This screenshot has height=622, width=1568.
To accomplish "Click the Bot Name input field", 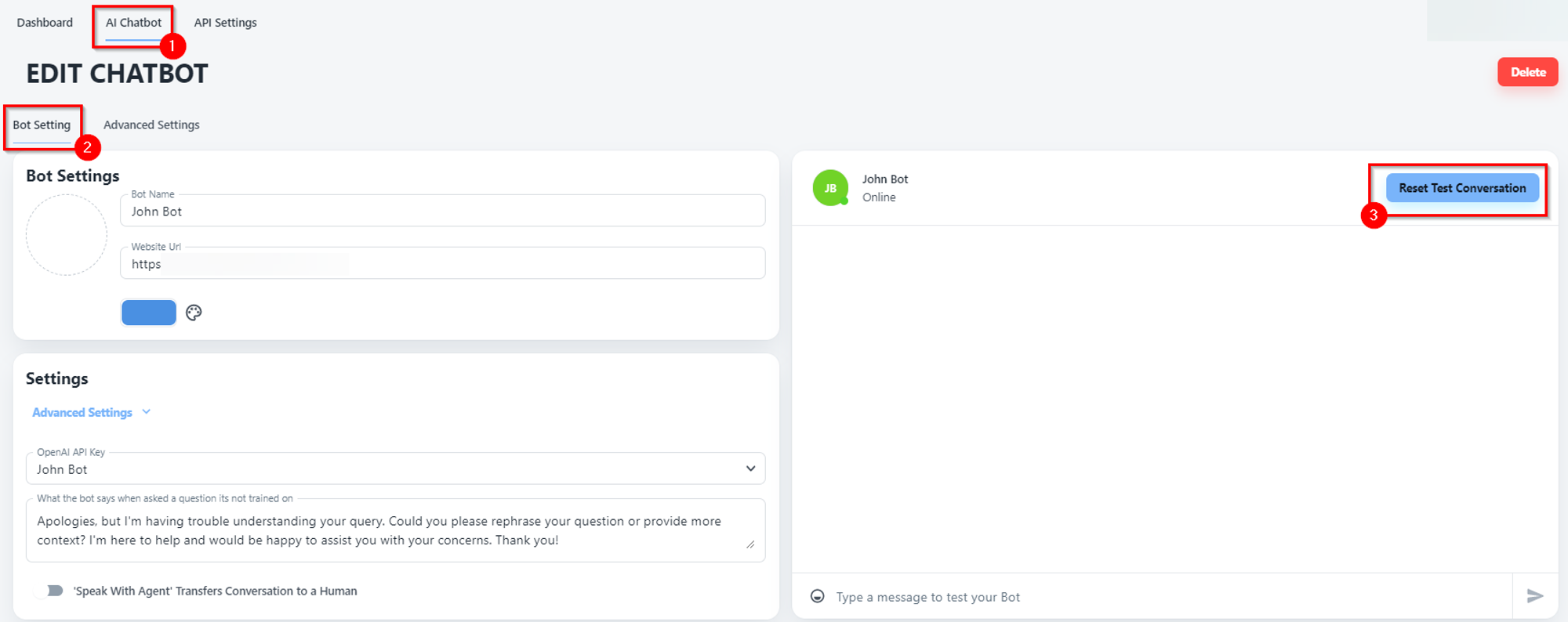I will (442, 212).
